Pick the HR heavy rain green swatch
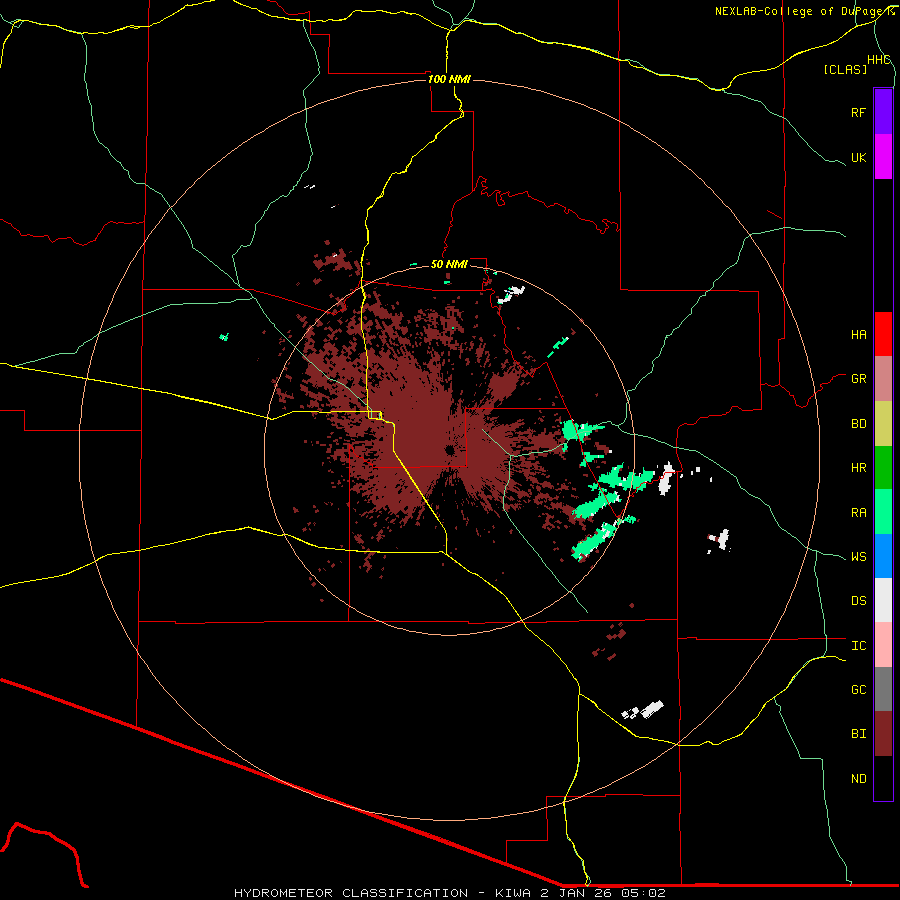Viewport: 900px width, 900px height. coord(883,468)
